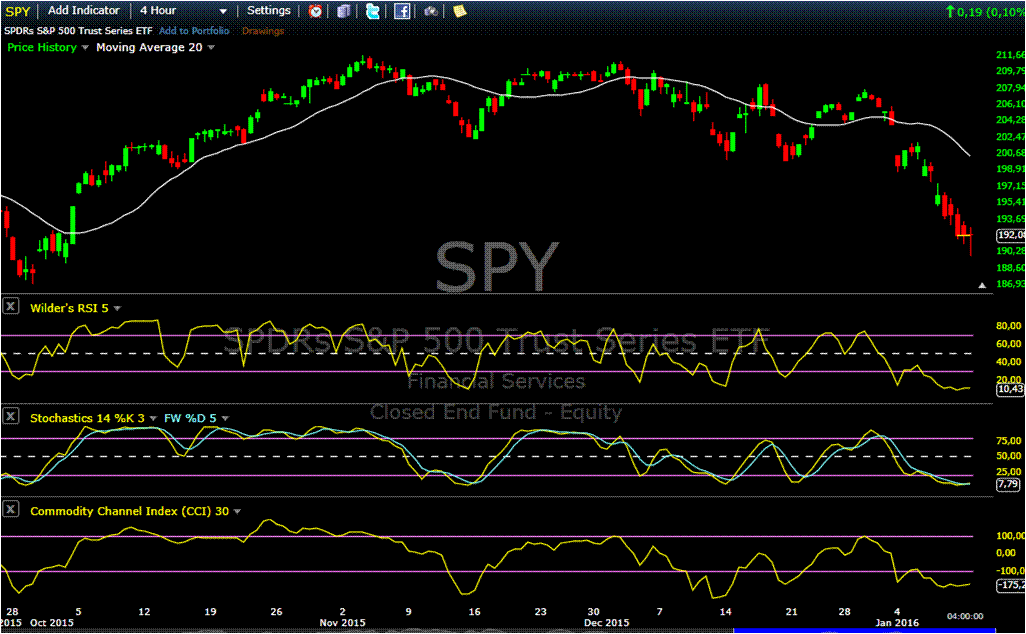
Task: Open the alarm clock alert icon
Action: (315, 10)
